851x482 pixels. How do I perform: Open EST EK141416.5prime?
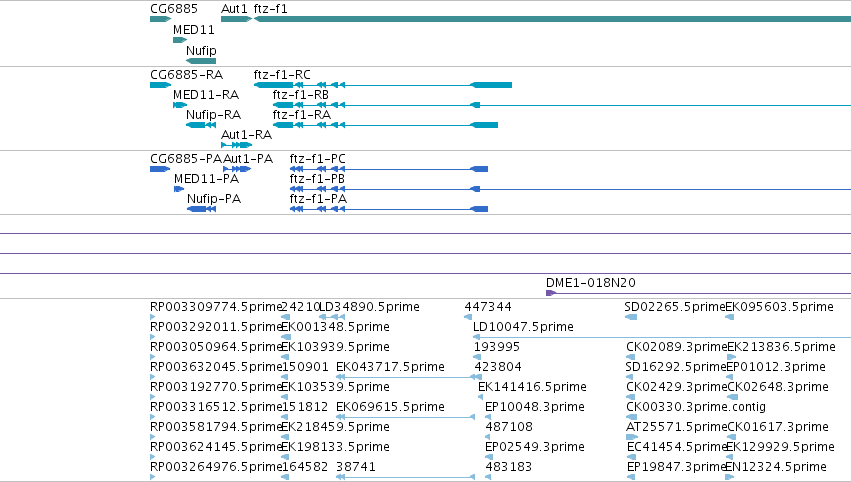pyautogui.click(x=532, y=386)
